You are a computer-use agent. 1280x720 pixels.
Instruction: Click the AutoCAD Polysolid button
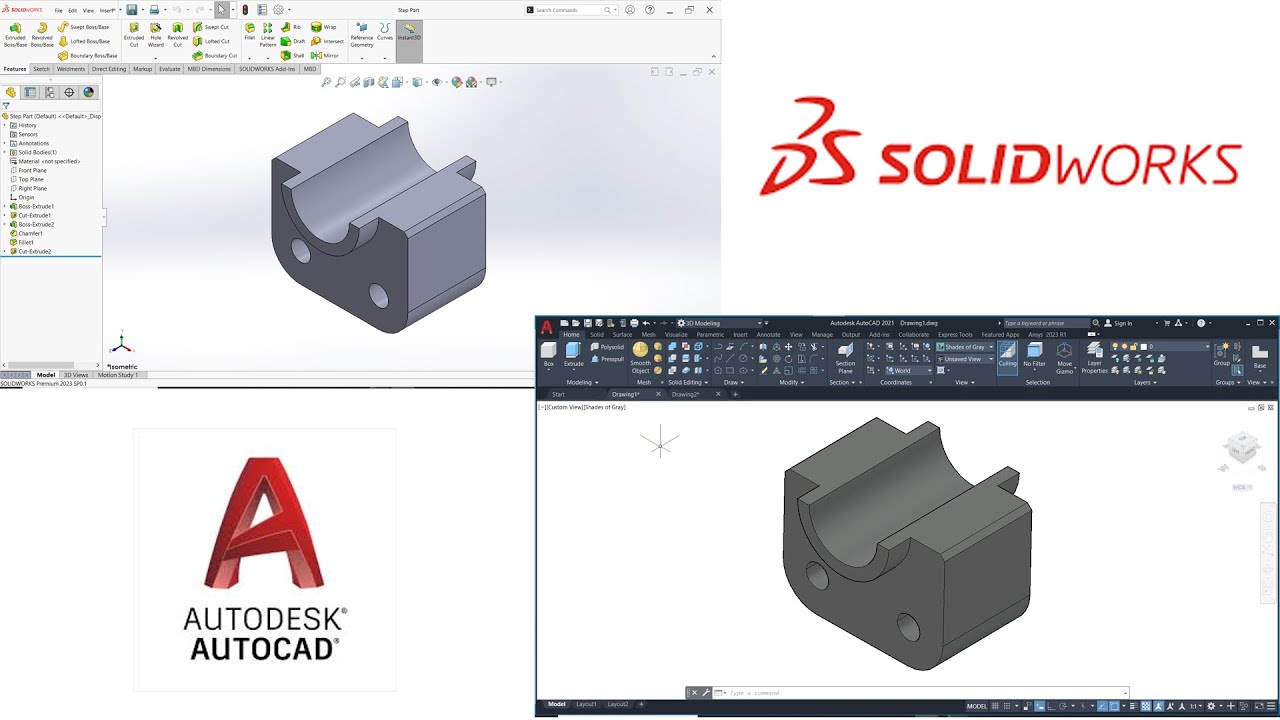pos(607,347)
